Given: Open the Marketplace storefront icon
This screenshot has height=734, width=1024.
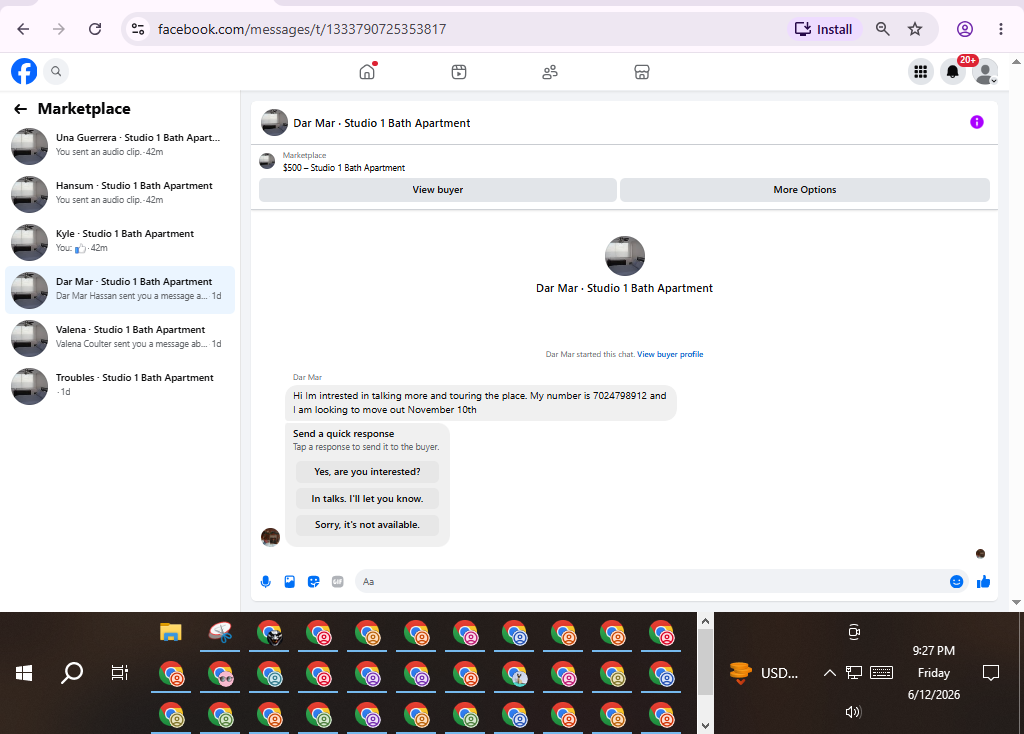Looking at the screenshot, I should point(642,72).
